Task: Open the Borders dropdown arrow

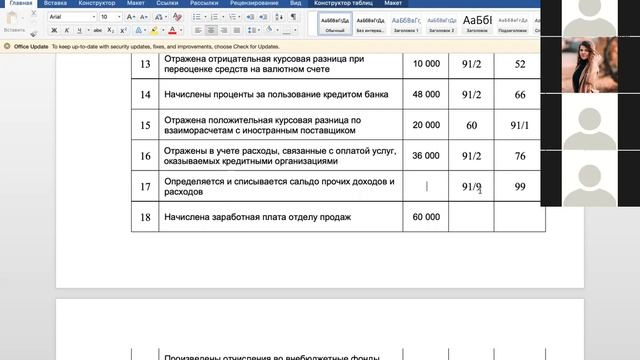Action: point(295,30)
